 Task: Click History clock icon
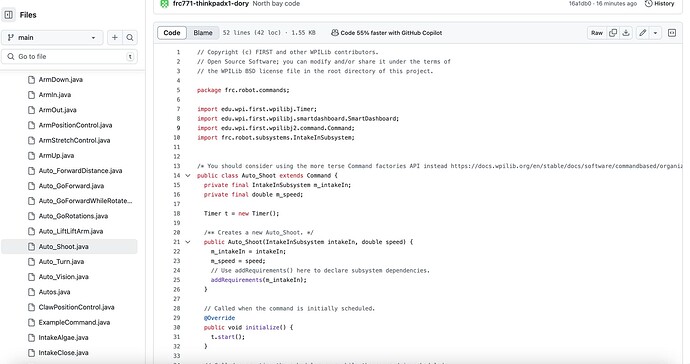(648, 4)
